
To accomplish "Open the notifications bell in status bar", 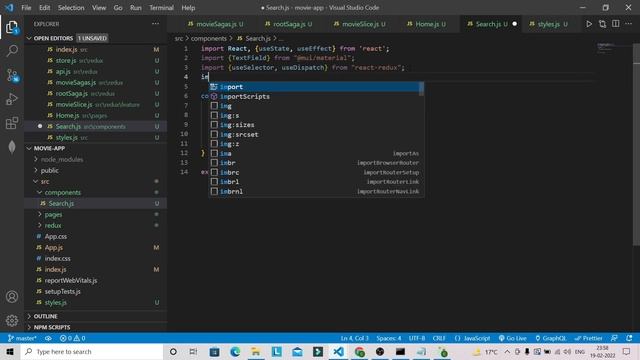I will click(x=629, y=338).
